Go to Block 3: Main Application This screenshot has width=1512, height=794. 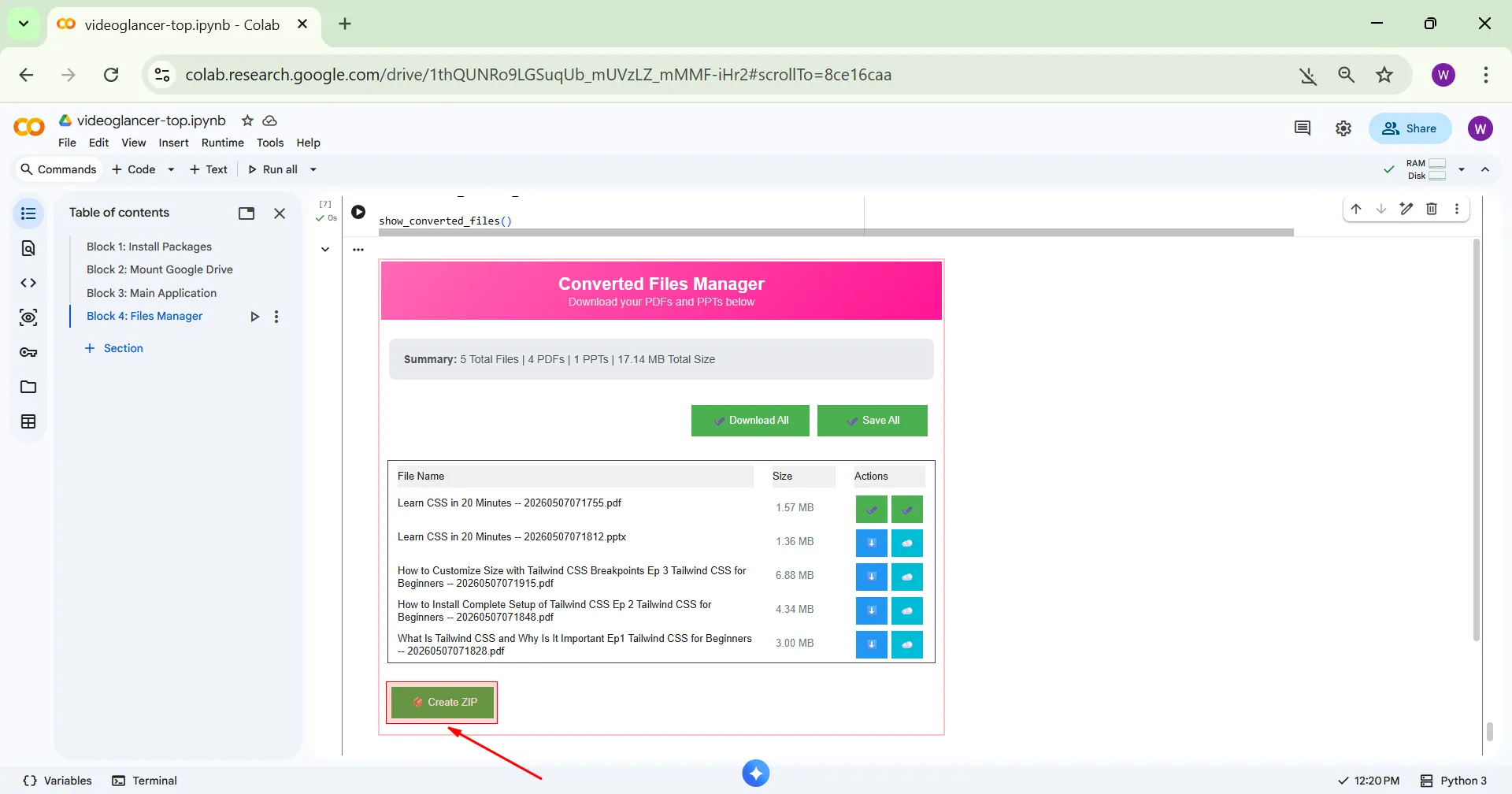coord(151,293)
